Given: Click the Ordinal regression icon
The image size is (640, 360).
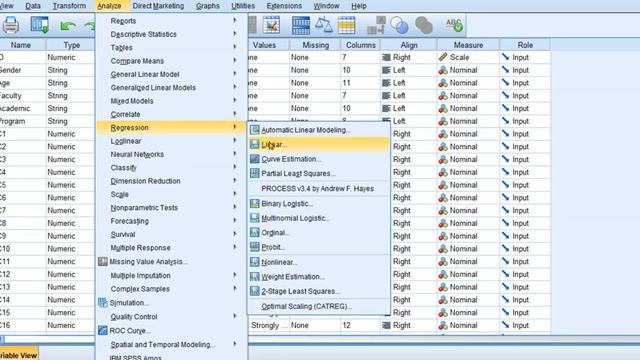Looking at the screenshot, I should click(x=255, y=233).
